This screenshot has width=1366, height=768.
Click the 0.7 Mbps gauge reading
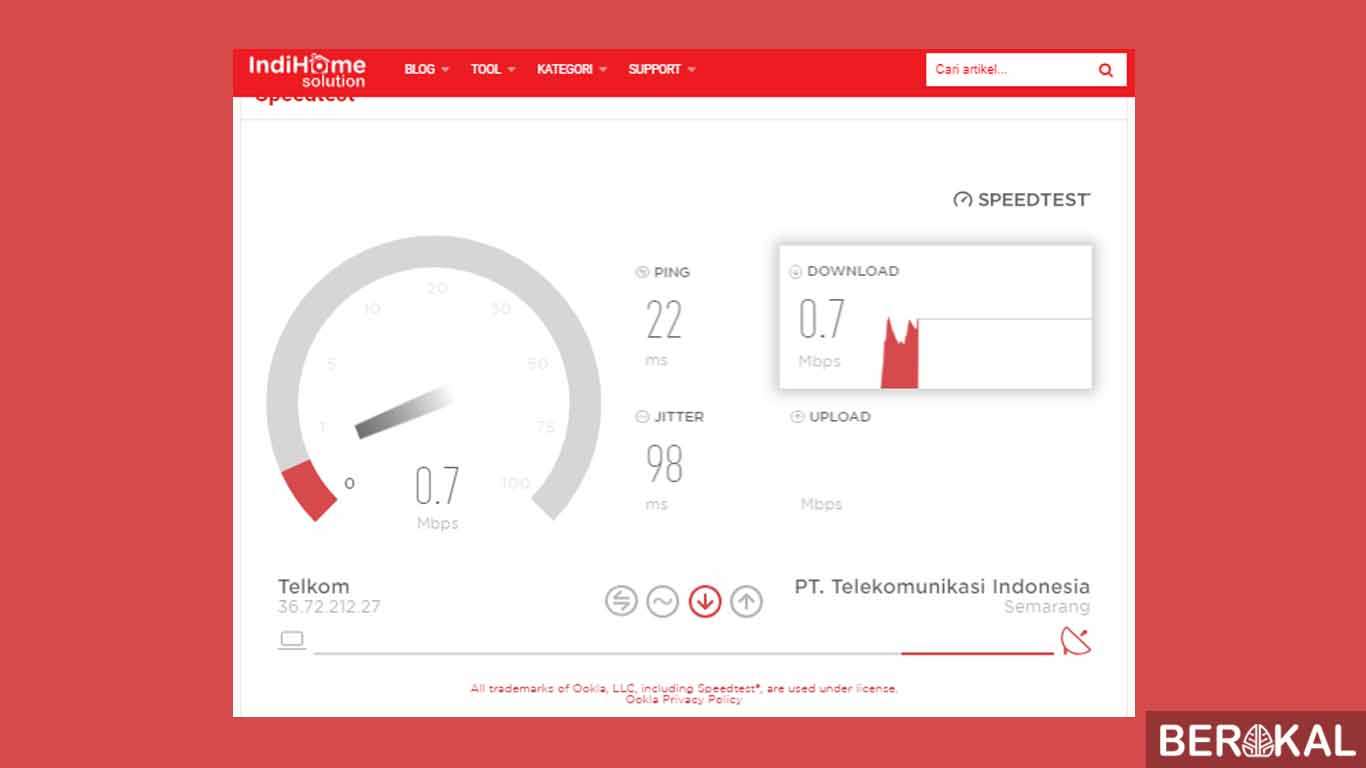coord(437,496)
